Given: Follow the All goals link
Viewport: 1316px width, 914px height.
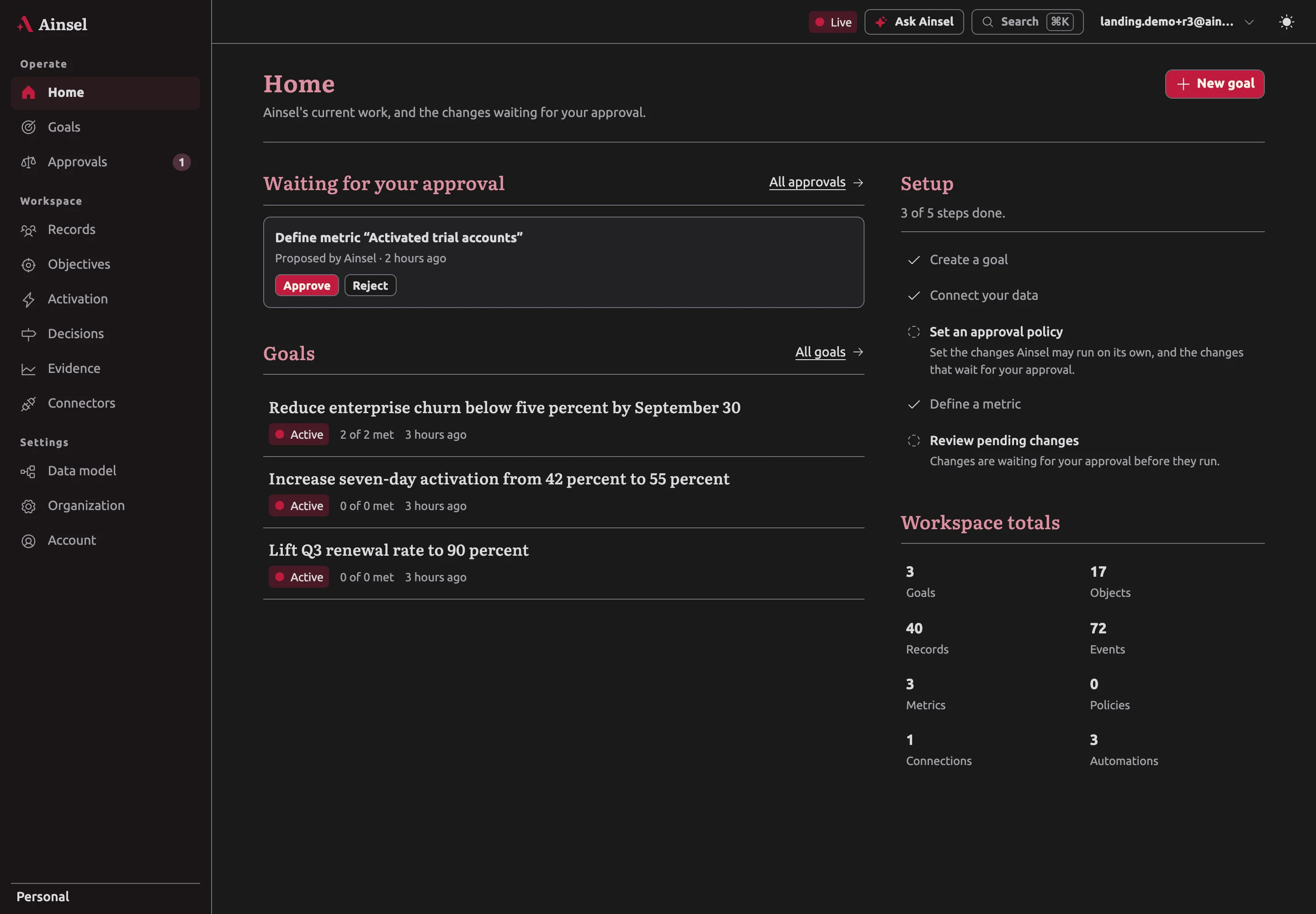Looking at the screenshot, I should point(820,352).
